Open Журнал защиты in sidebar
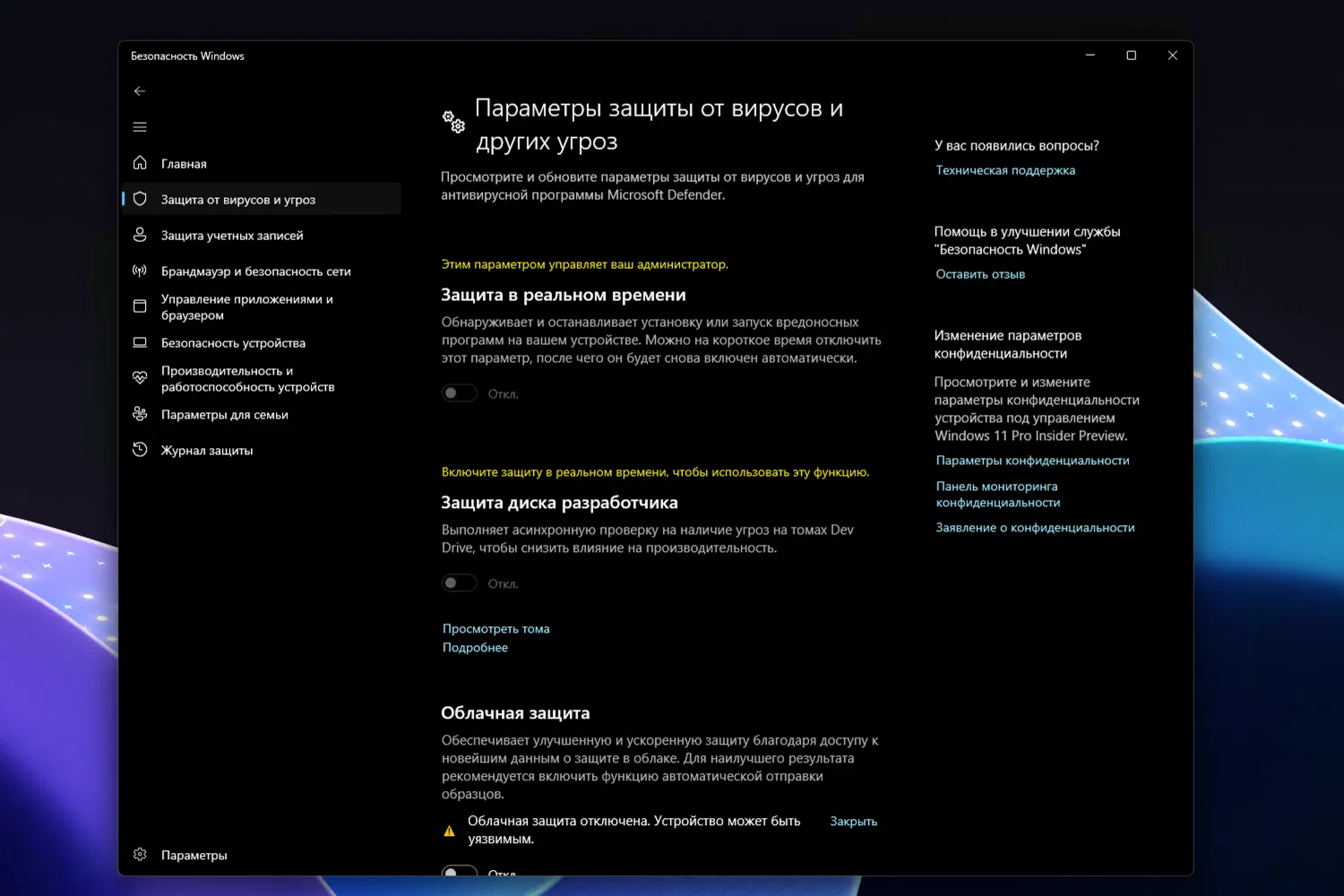This screenshot has height=896, width=1344. point(260,450)
